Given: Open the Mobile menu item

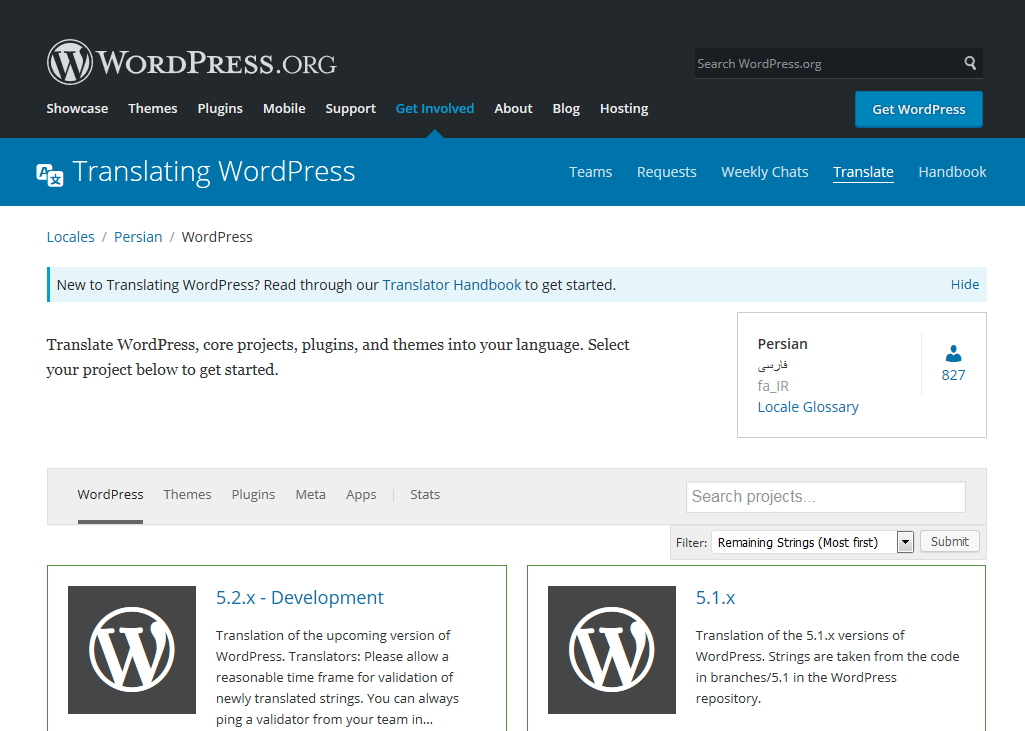Looking at the screenshot, I should click(284, 109).
